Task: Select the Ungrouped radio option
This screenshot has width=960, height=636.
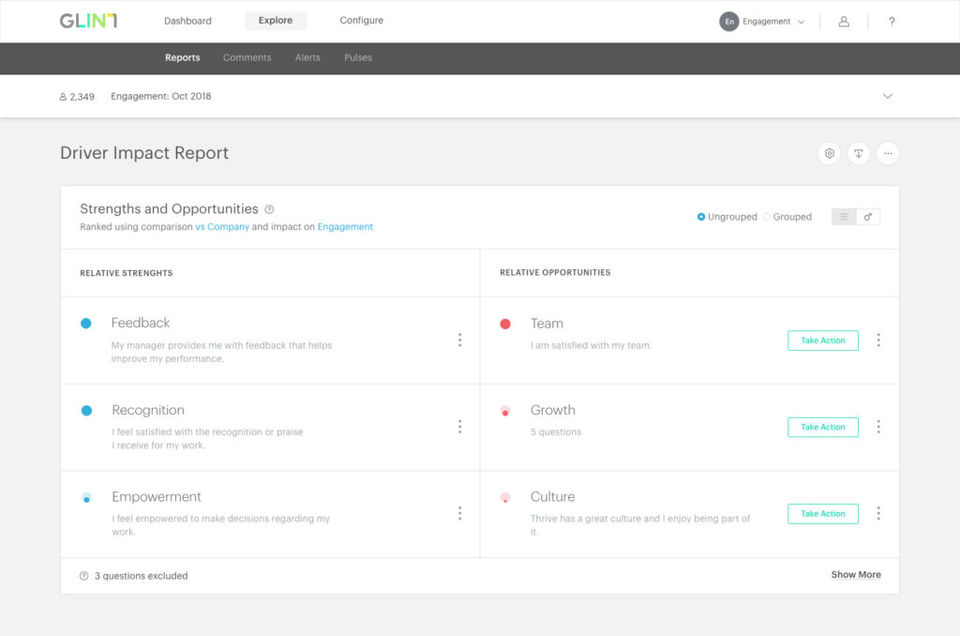Action: click(x=702, y=217)
